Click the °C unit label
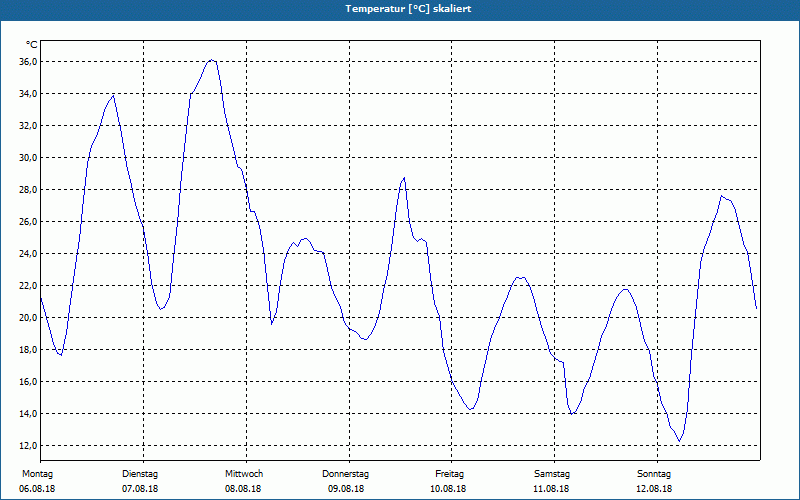Viewport: 800px width, 500px height. tap(32, 45)
